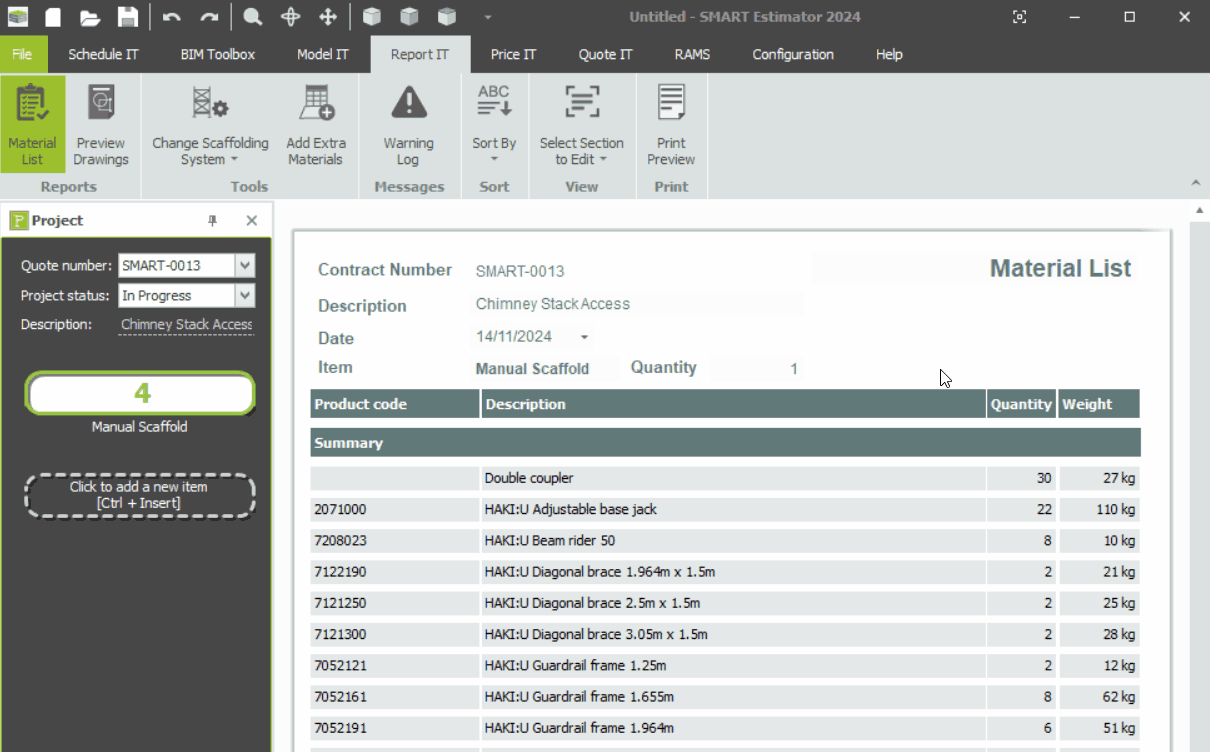Click the scroll up arrow of report scrollbar
The width and height of the screenshot is (1210, 752).
[1199, 210]
